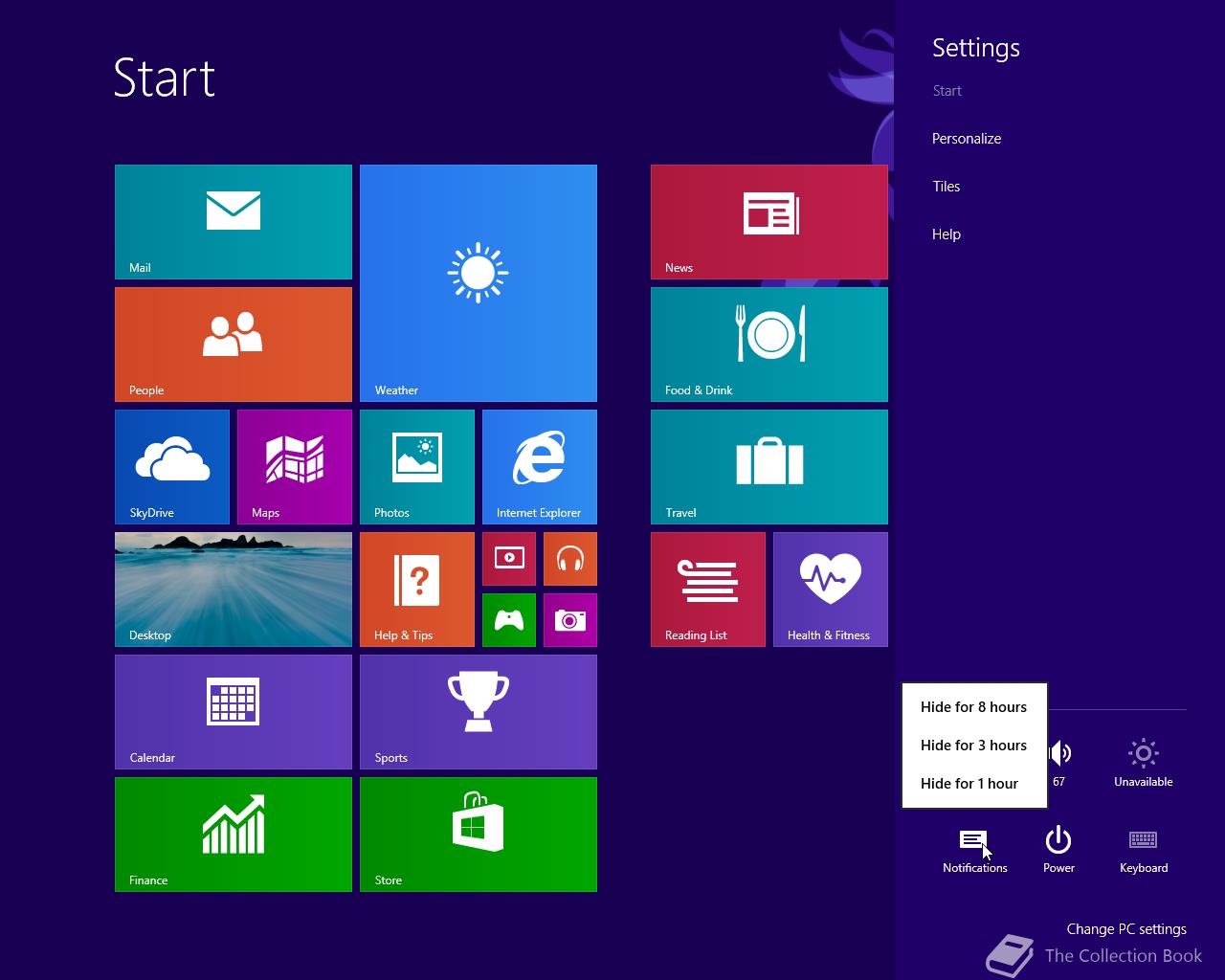Launch Internet Explorer tile

tap(540, 467)
